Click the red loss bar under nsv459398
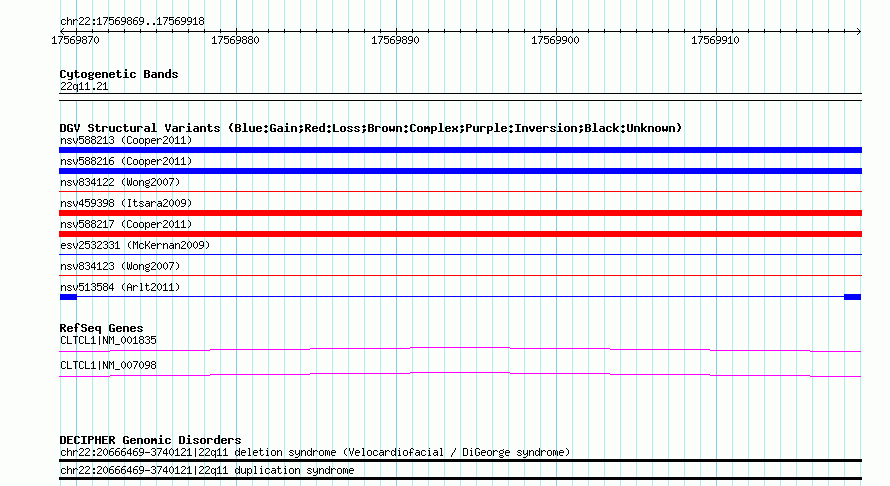The width and height of the screenshot is (890, 486). click(460, 213)
